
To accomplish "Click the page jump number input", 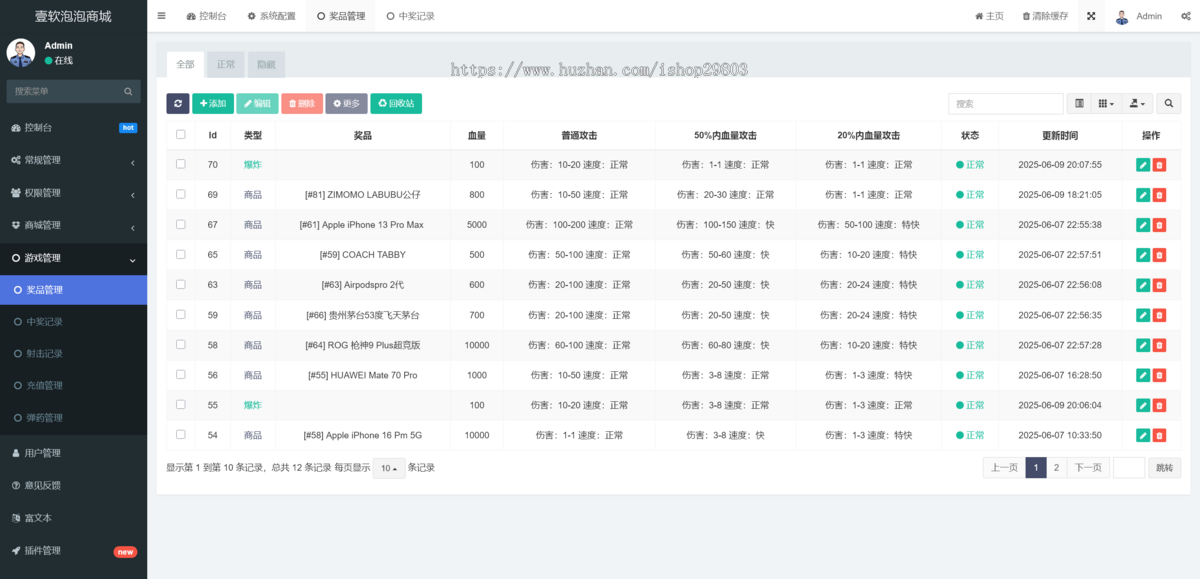I will 1129,467.
